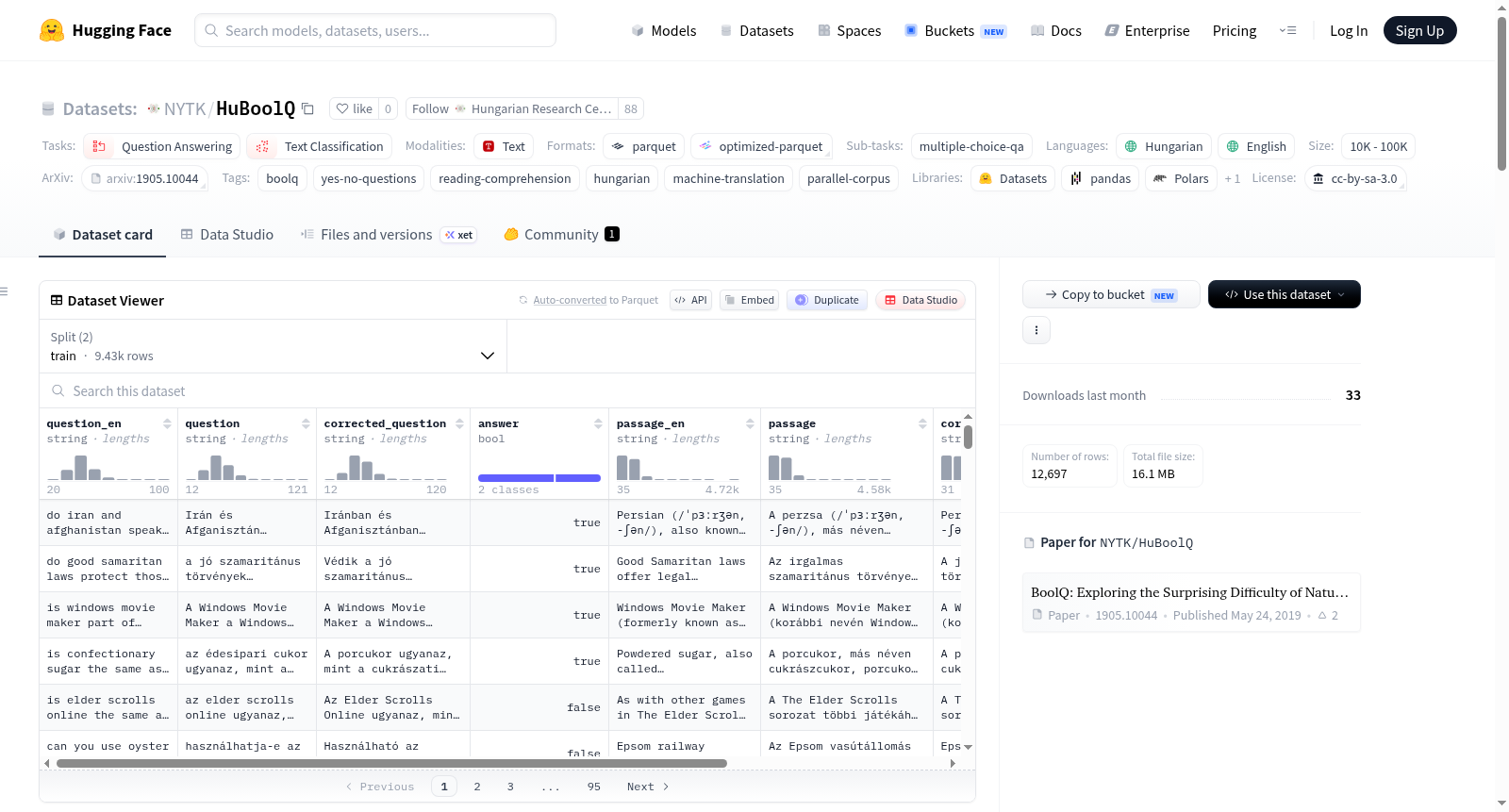
Task: Toggle the left sidebar outline icon
Action: point(5,291)
